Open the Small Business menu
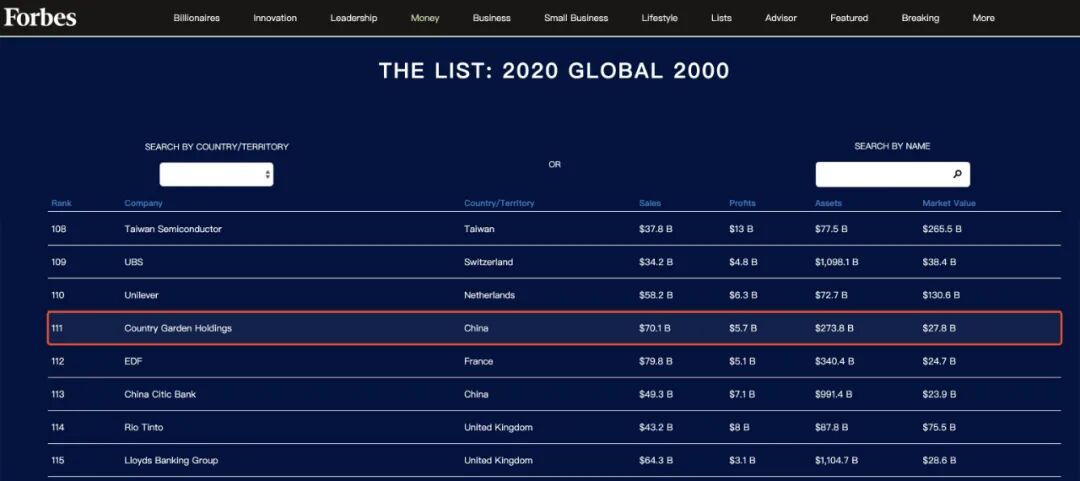The image size is (1080, 481). (576, 18)
